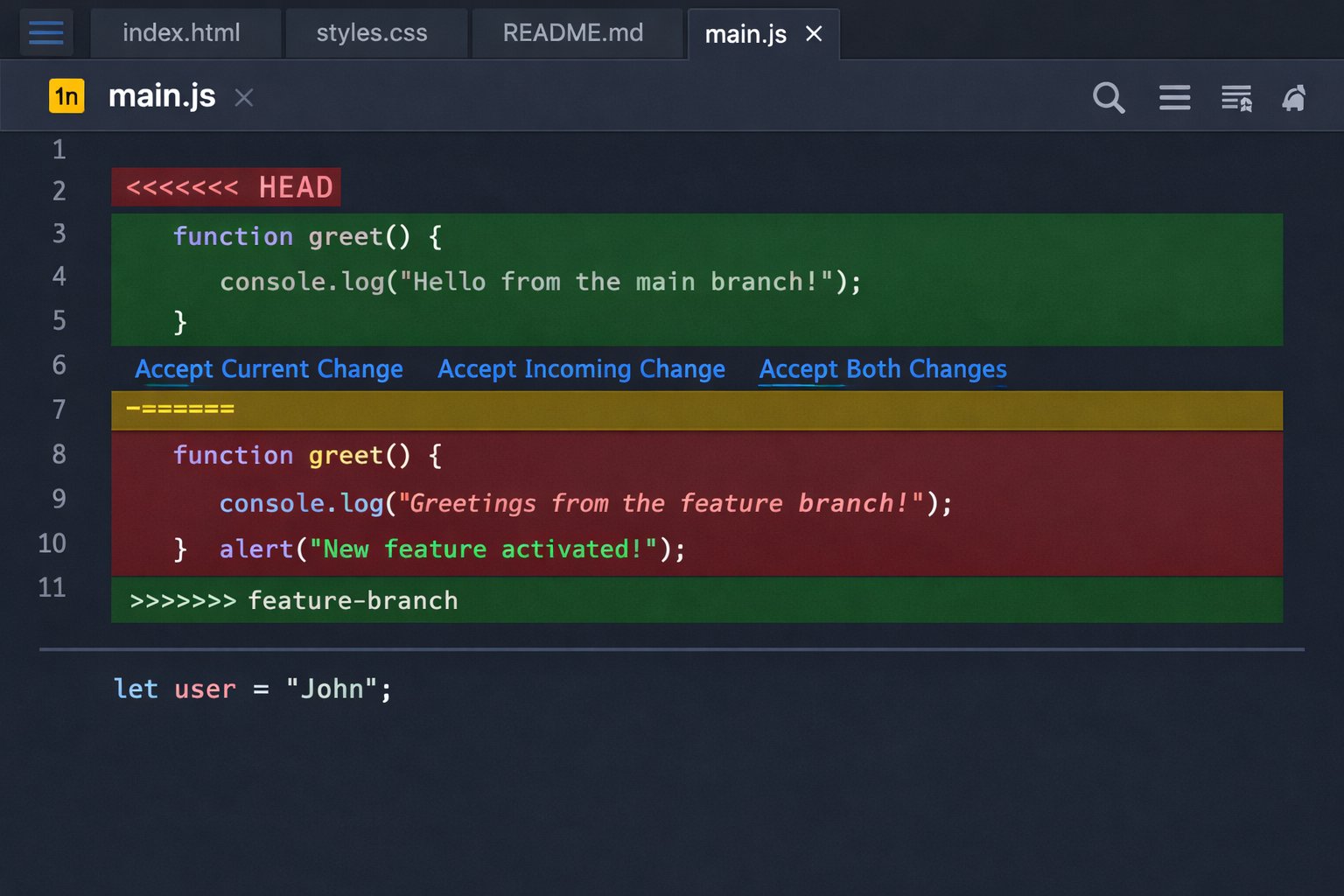Close the main.js file header
This screenshot has height=896, width=1344.
[x=244, y=98]
